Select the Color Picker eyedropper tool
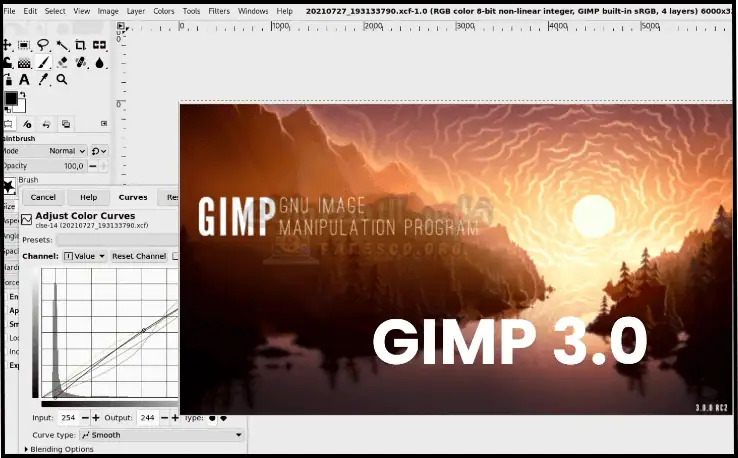738x458 pixels. [x=45, y=79]
